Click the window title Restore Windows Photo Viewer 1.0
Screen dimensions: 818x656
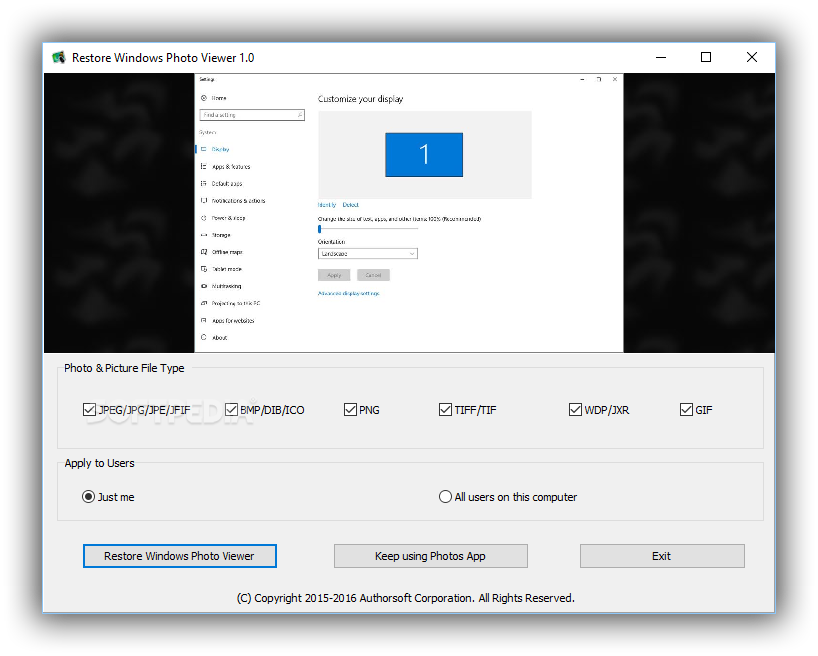coord(163,58)
